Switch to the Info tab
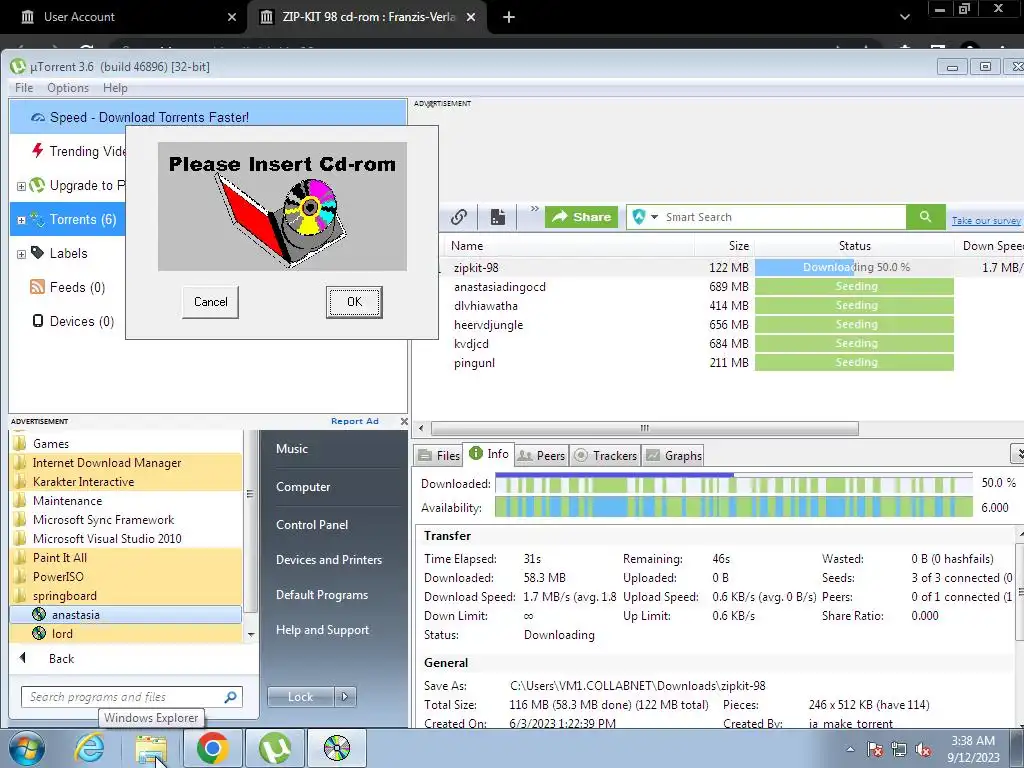This screenshot has width=1024, height=768. pyautogui.click(x=488, y=454)
